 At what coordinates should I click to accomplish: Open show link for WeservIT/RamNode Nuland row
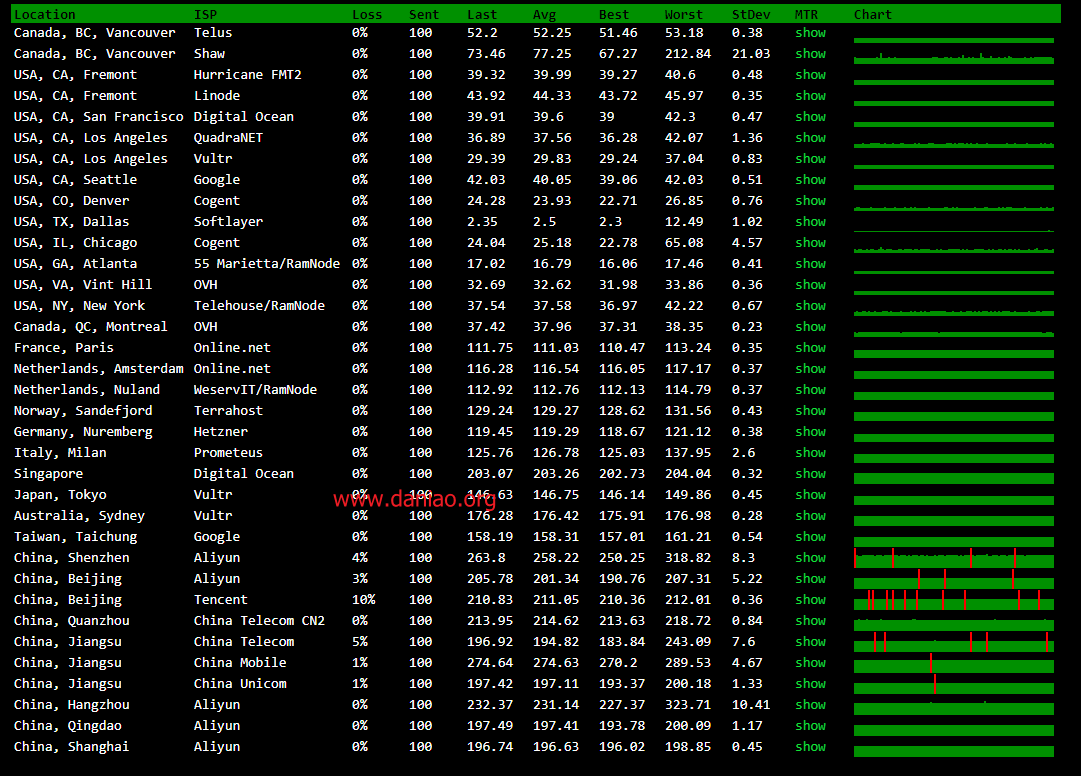point(810,390)
